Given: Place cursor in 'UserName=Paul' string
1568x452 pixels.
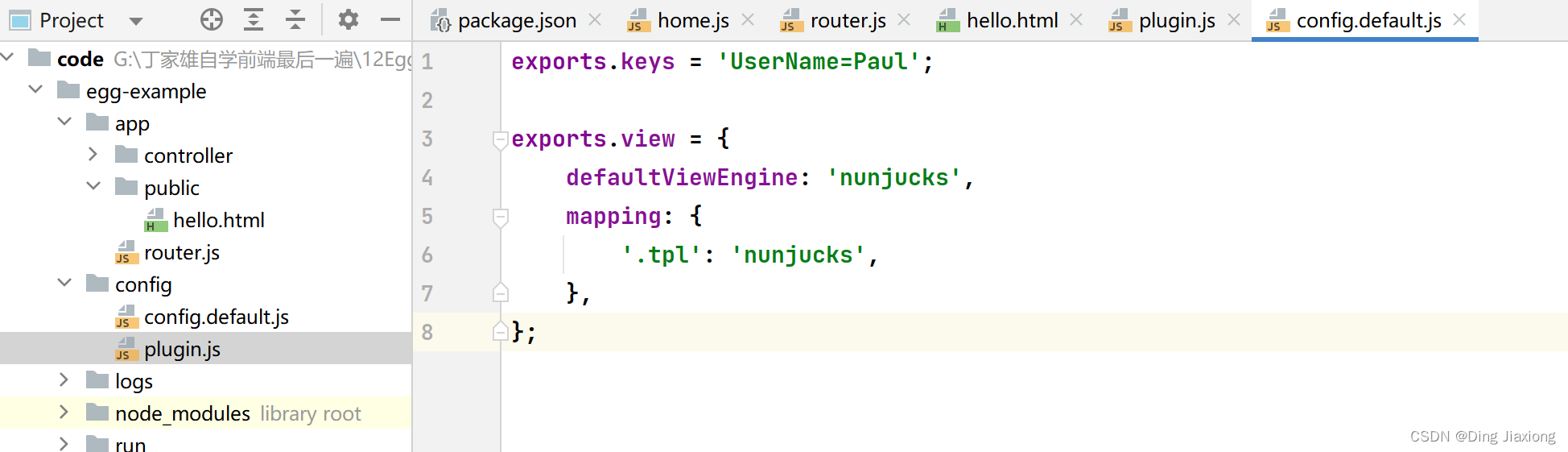Looking at the screenshot, I should pyautogui.click(x=819, y=61).
